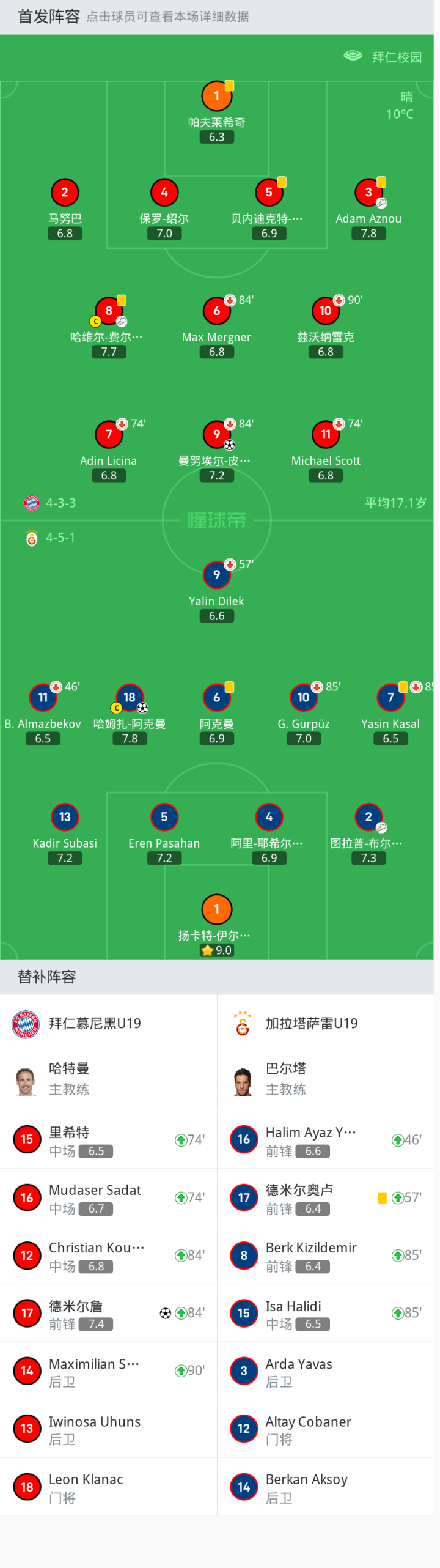Viewport: 440px width, 1568px height.
Task: Select Berk Kizildemir number 8 substitute
Action: [x=326, y=1256]
